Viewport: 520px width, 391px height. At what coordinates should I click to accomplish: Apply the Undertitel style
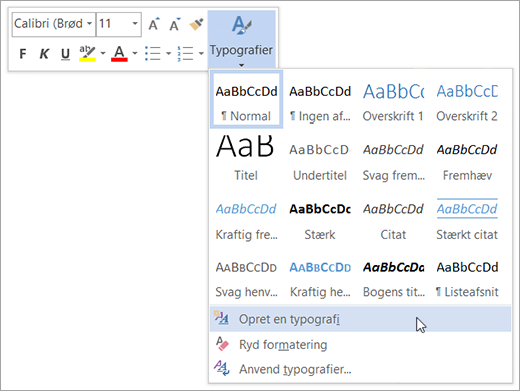pyautogui.click(x=320, y=162)
